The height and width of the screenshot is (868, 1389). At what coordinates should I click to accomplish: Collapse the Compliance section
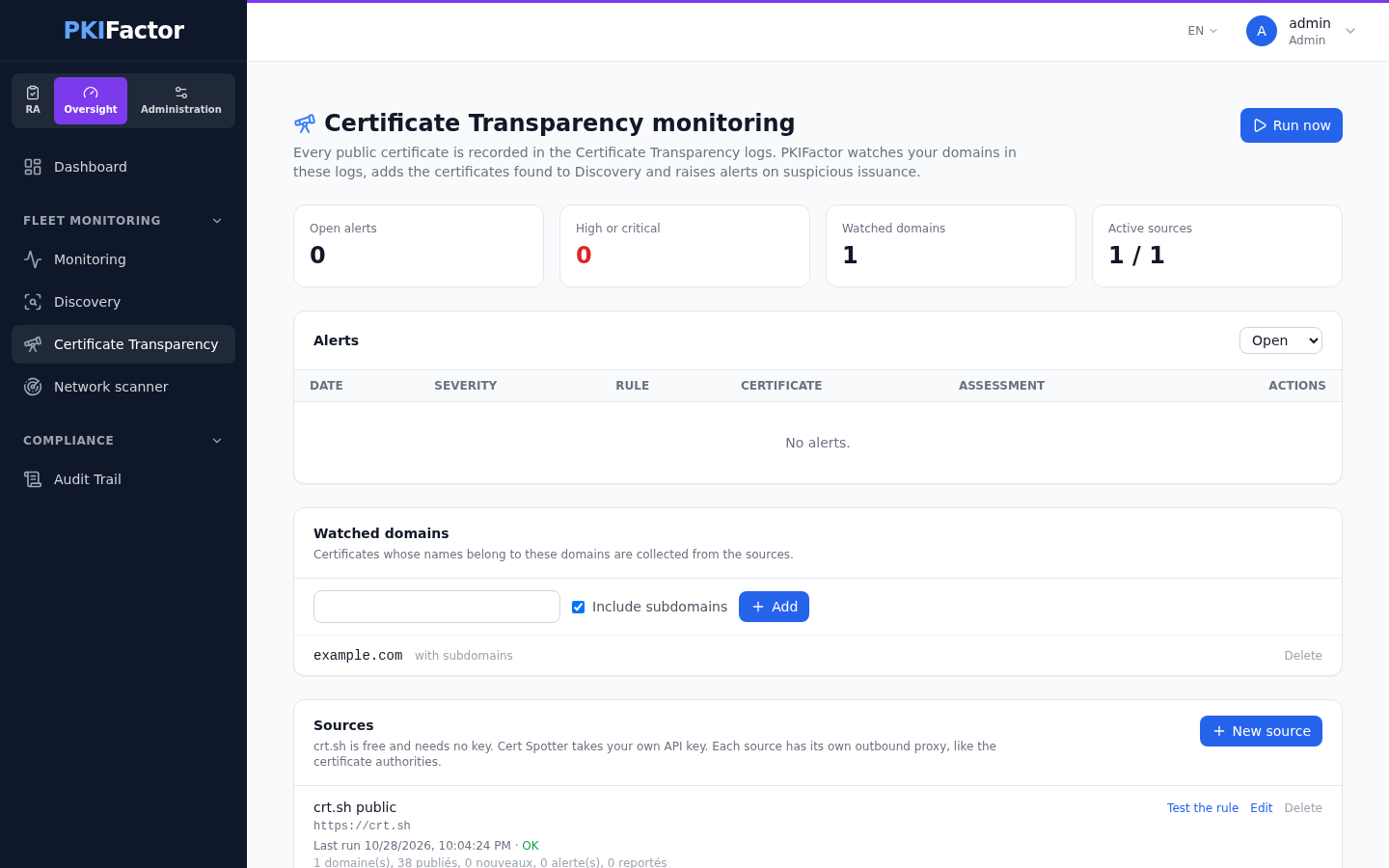coord(123,441)
